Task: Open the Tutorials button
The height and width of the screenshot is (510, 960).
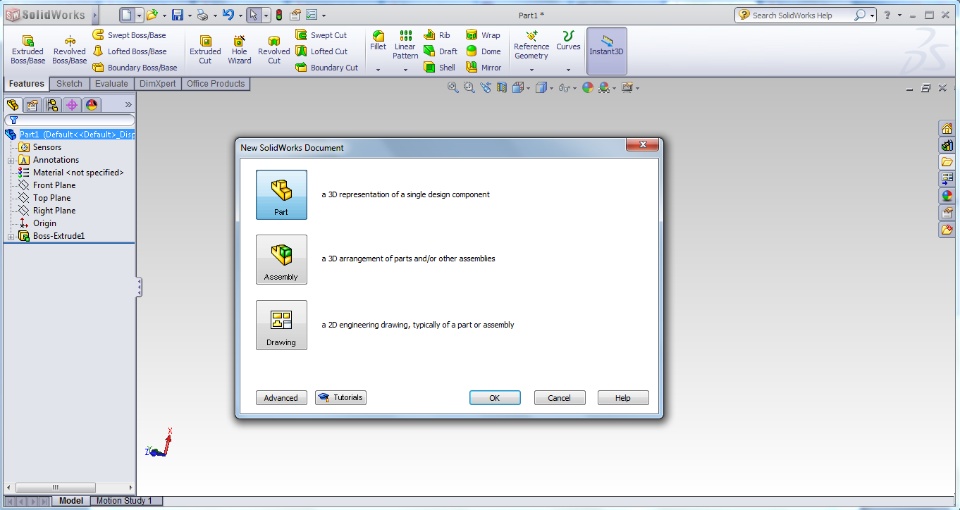Action: [x=341, y=398]
